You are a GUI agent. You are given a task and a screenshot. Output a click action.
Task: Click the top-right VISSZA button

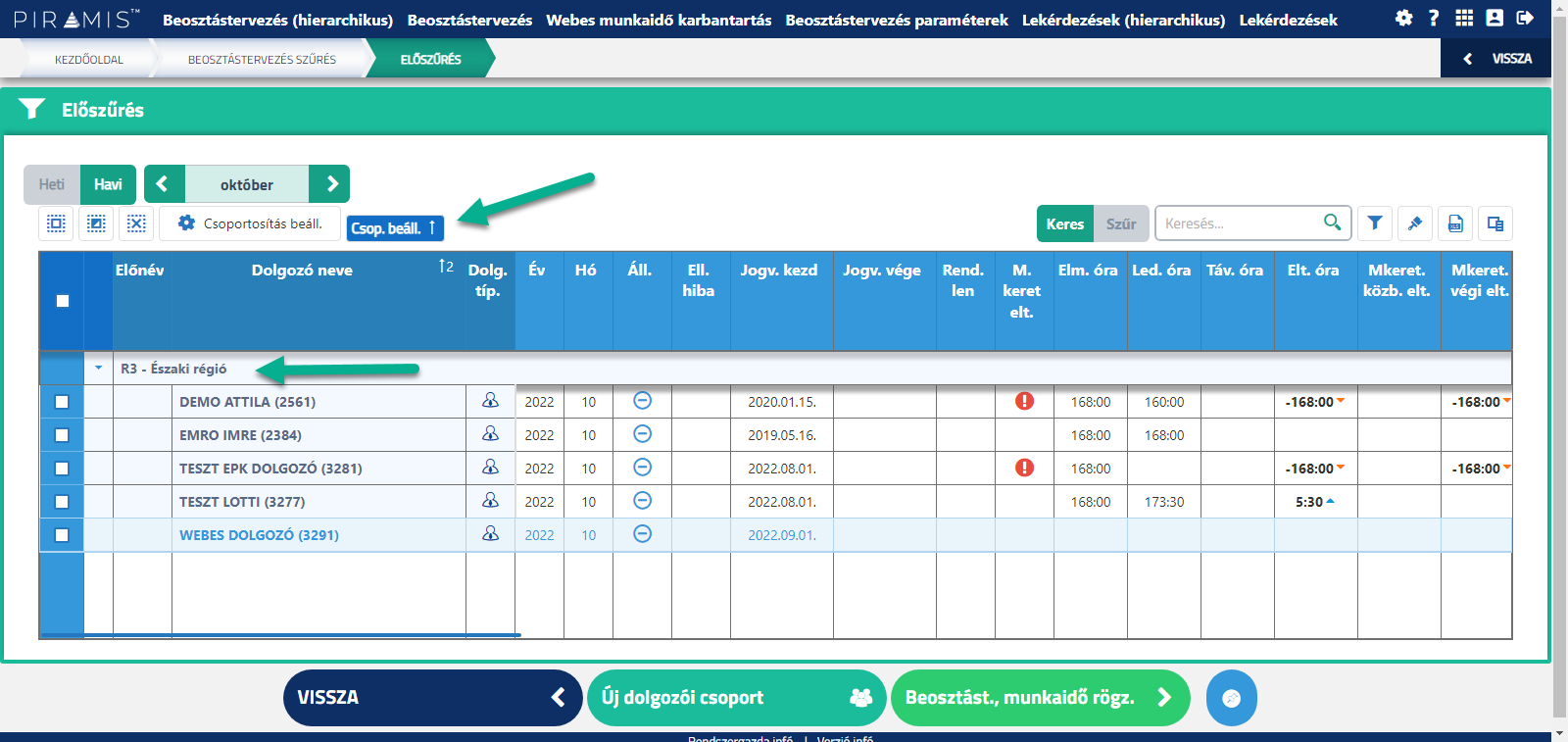[1496, 59]
